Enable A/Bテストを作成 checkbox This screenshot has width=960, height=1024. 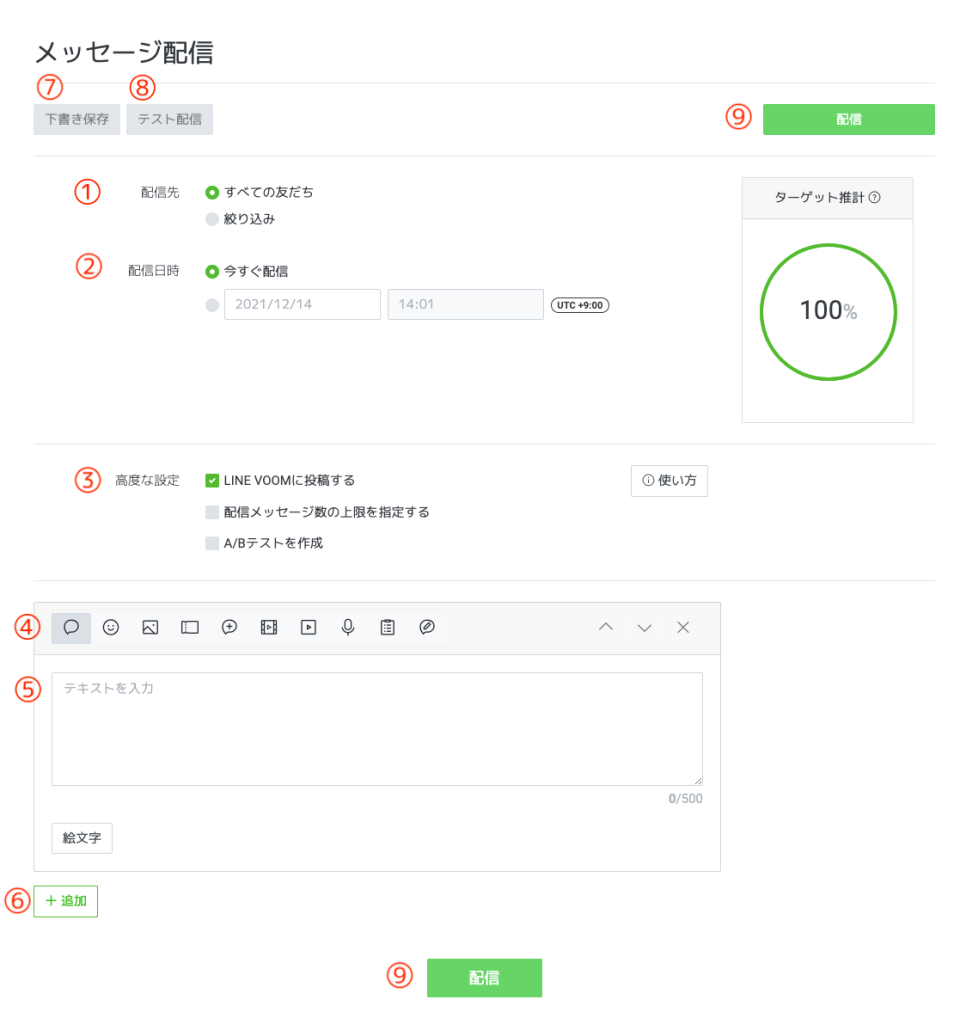point(212,544)
